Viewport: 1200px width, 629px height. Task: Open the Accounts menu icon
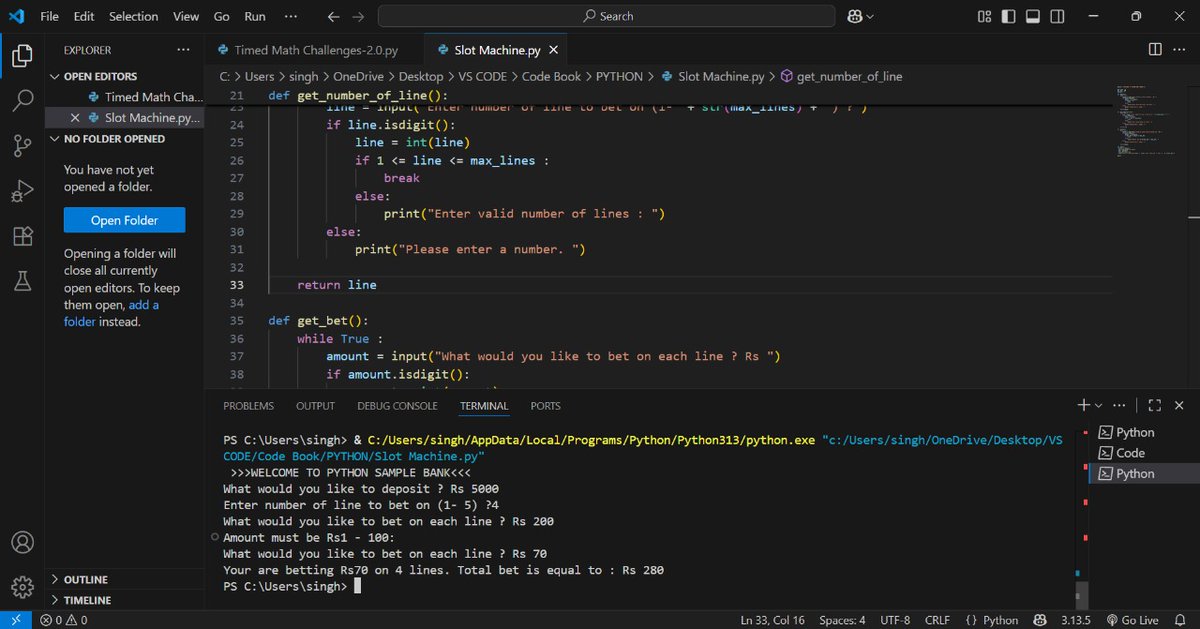(22, 542)
